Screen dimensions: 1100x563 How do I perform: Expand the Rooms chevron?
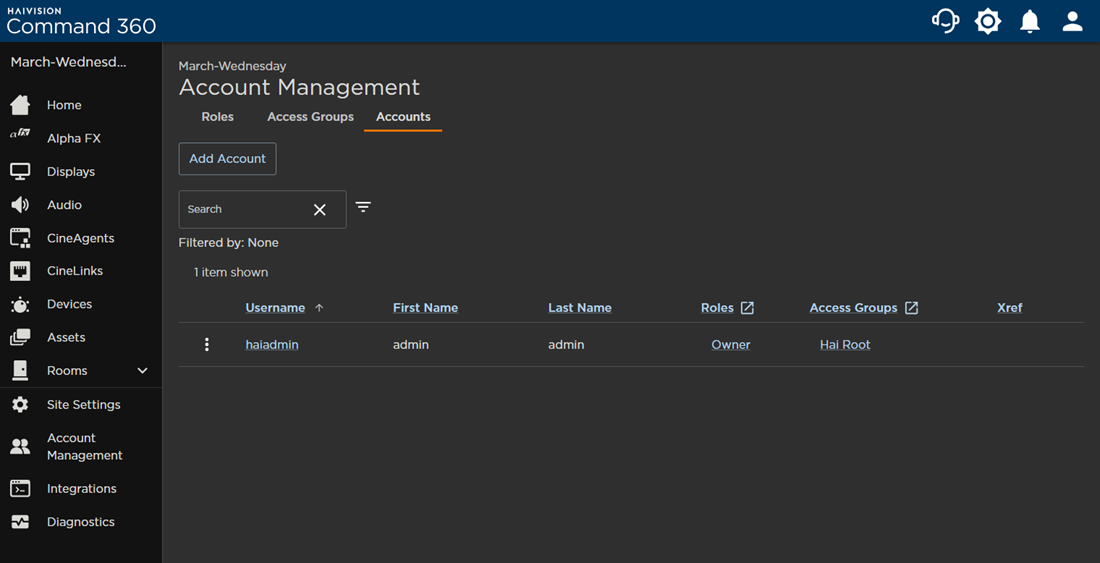142,370
